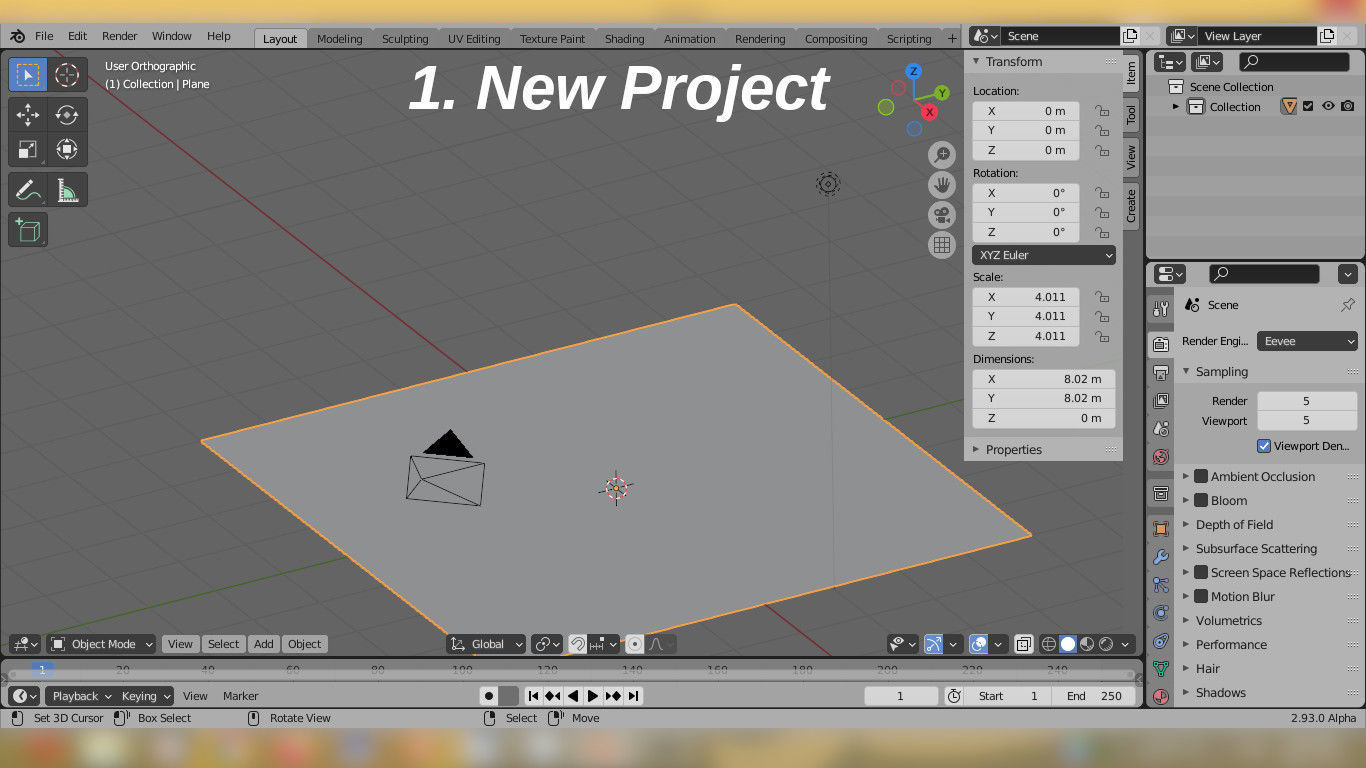The height and width of the screenshot is (768, 1366).
Task: Click the Blender logo menu icon
Action: point(17,36)
